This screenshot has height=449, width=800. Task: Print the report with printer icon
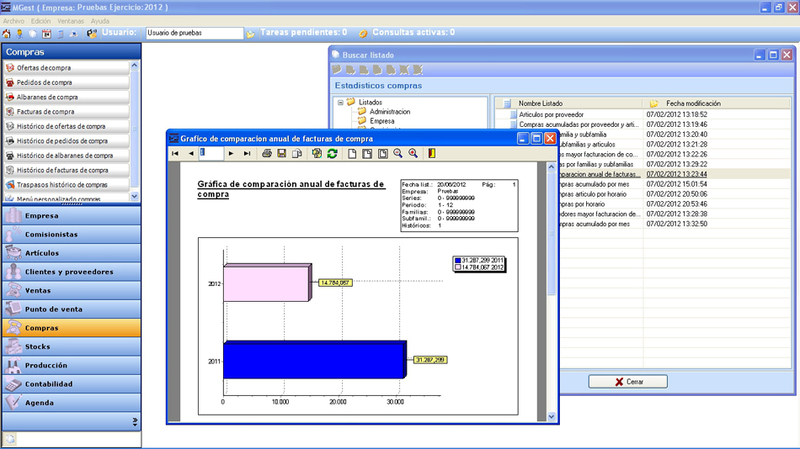tap(266, 154)
